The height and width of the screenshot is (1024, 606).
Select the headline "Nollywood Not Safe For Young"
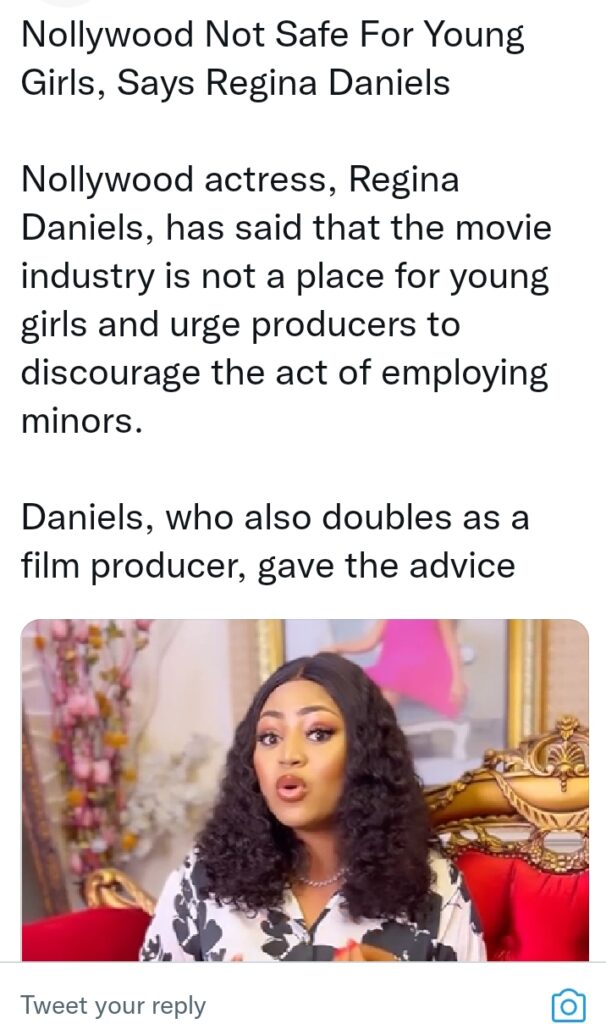[272, 36]
